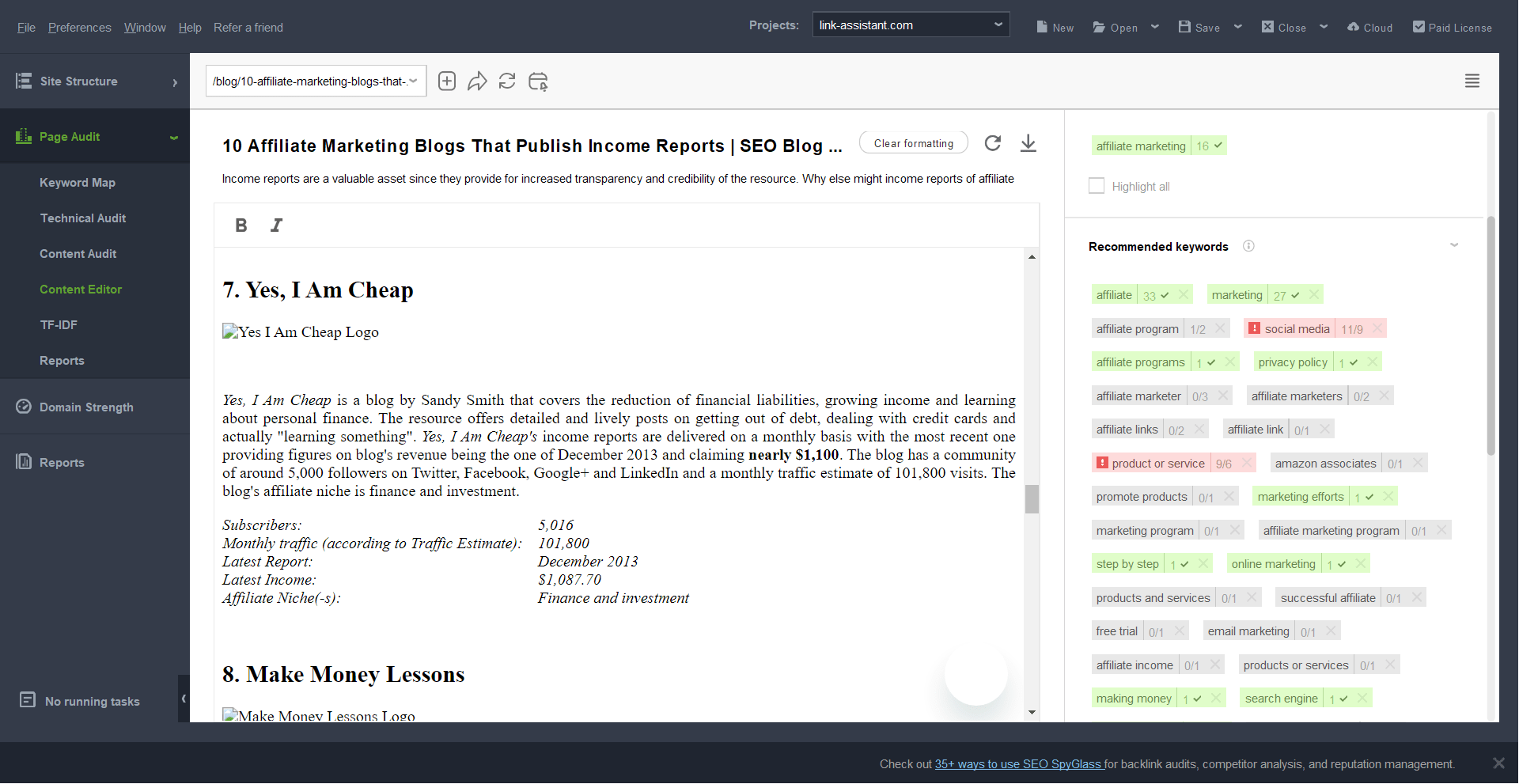This screenshot has width=1519, height=784.
Task: Toggle highlight check on 'online marketing' keyword
Action: (x=1342, y=564)
